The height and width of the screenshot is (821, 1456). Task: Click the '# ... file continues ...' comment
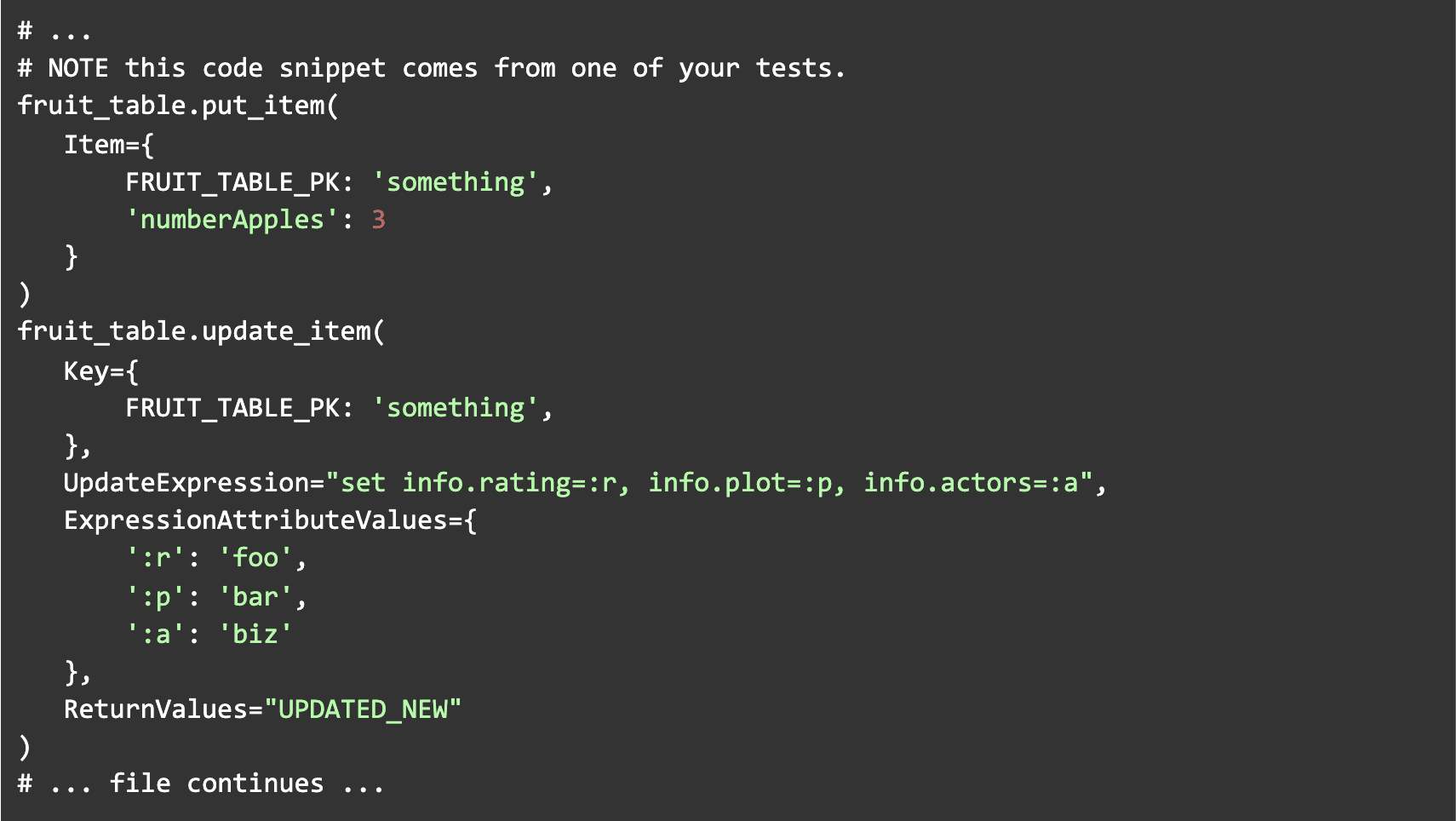201,784
